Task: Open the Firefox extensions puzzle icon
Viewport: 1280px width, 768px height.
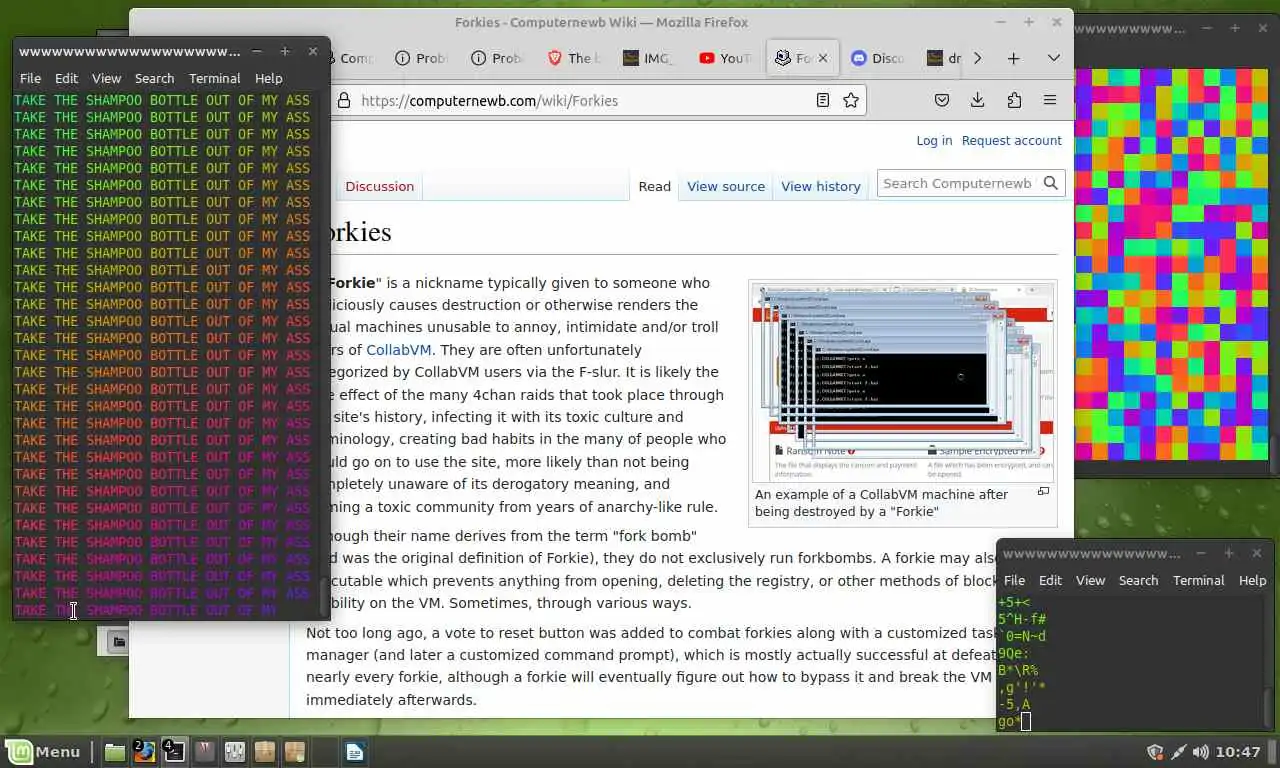Action: pyautogui.click(x=1014, y=100)
